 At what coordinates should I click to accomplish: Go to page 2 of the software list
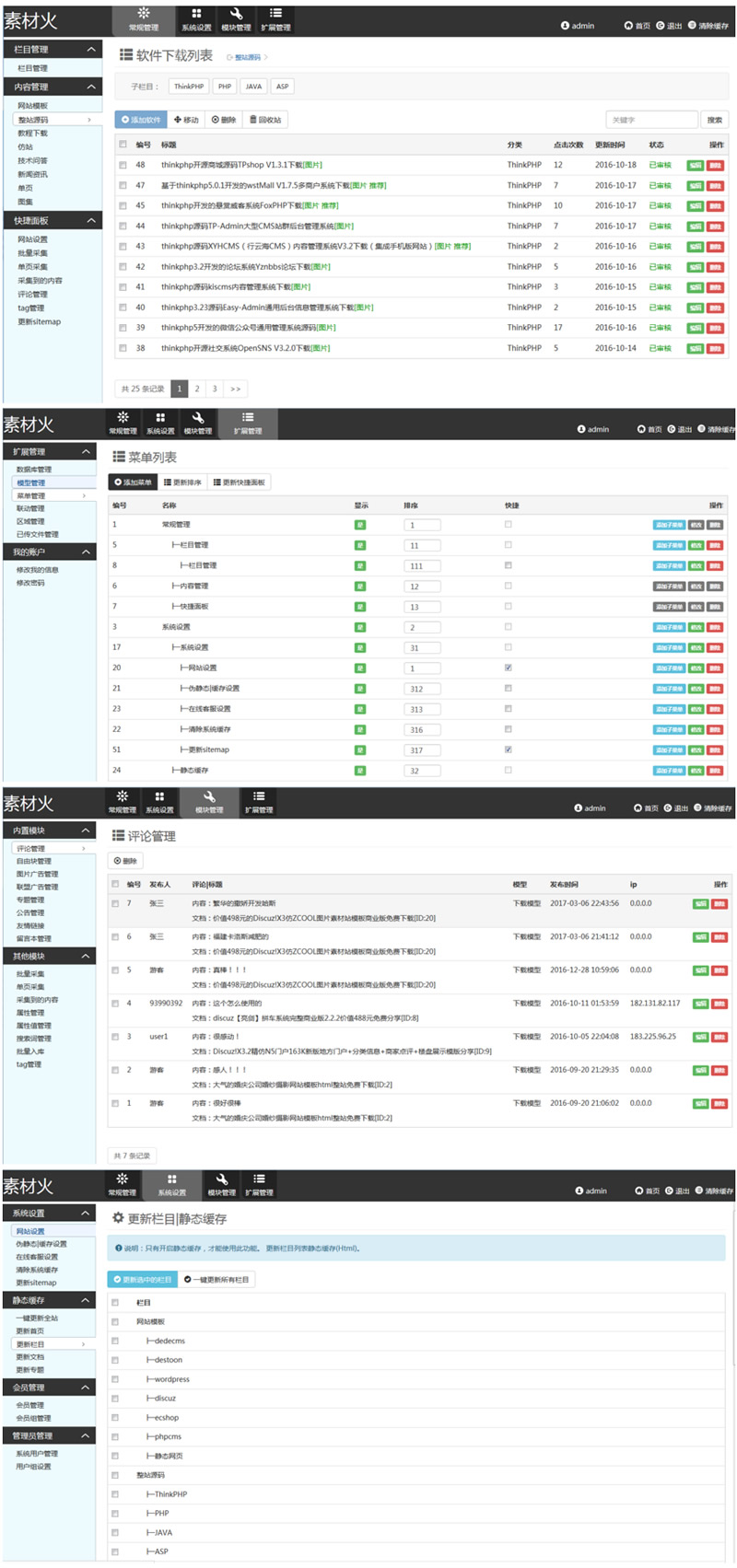pos(197,389)
